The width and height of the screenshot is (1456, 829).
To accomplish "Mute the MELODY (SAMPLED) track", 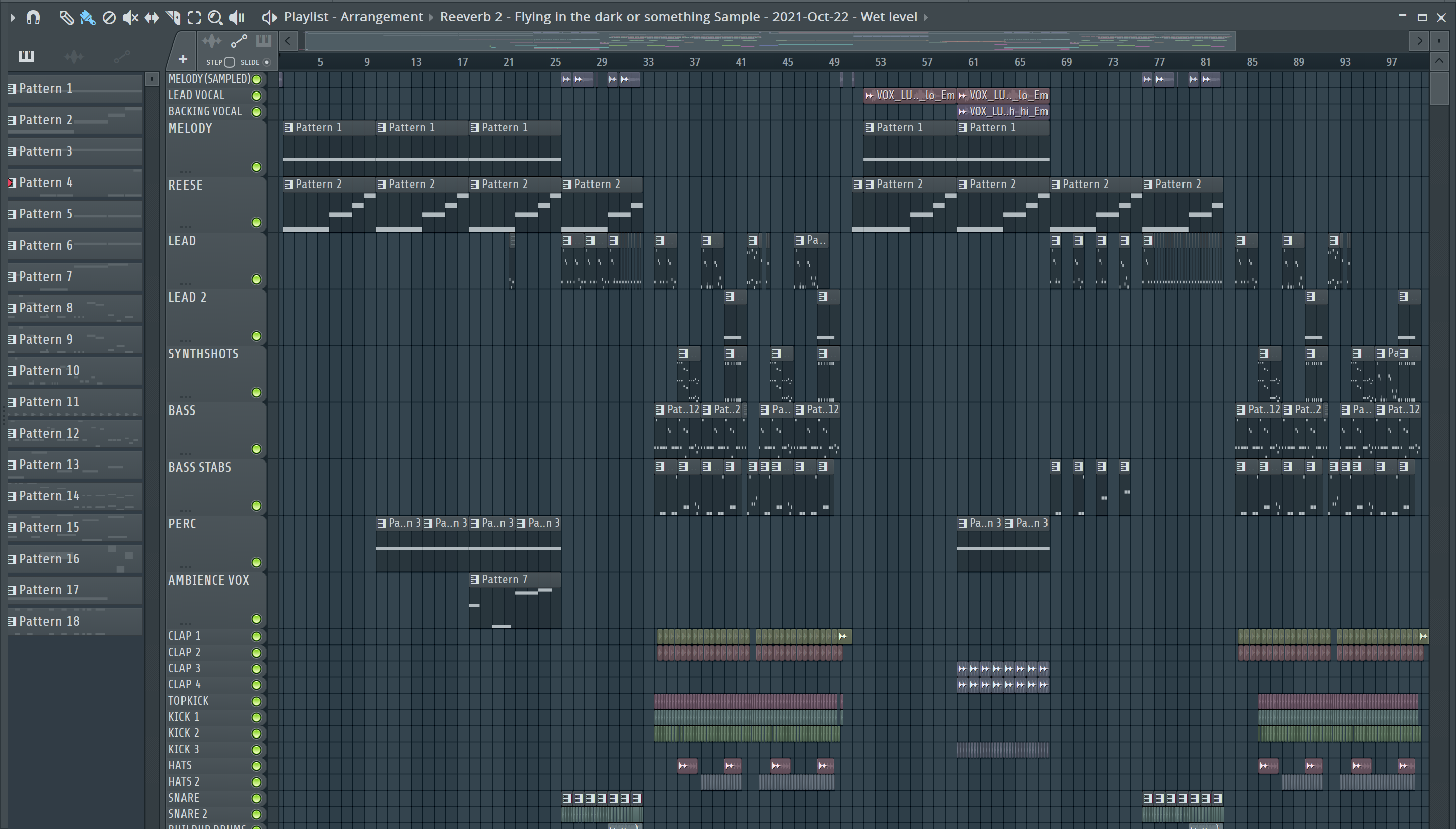I will coord(257,79).
